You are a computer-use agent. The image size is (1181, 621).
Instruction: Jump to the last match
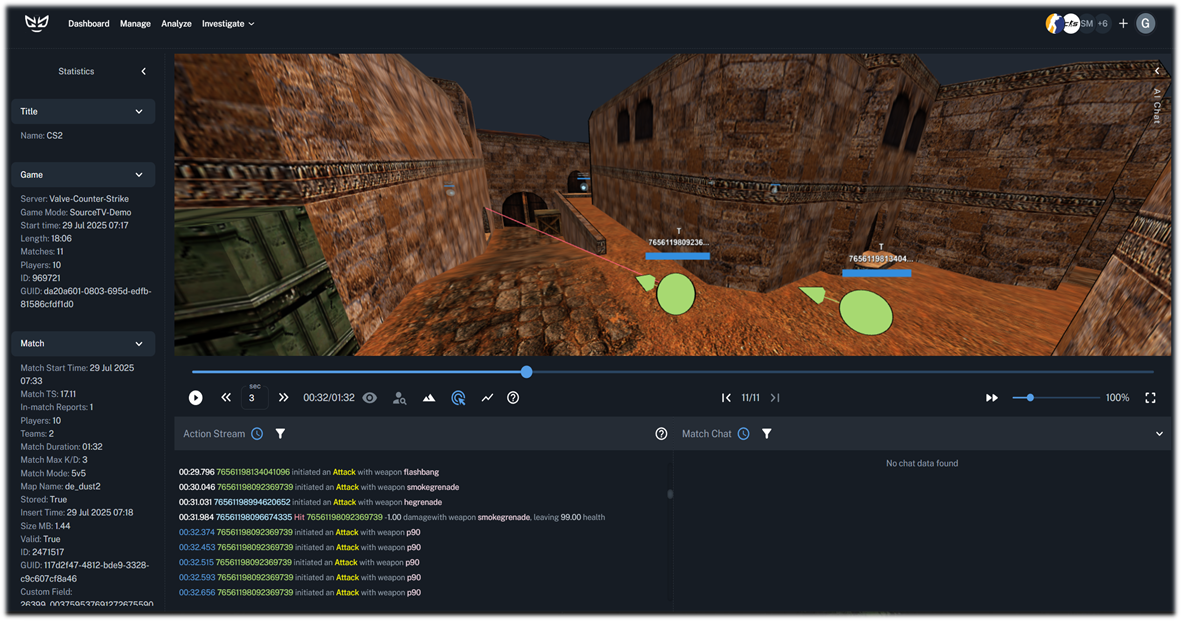tap(775, 398)
